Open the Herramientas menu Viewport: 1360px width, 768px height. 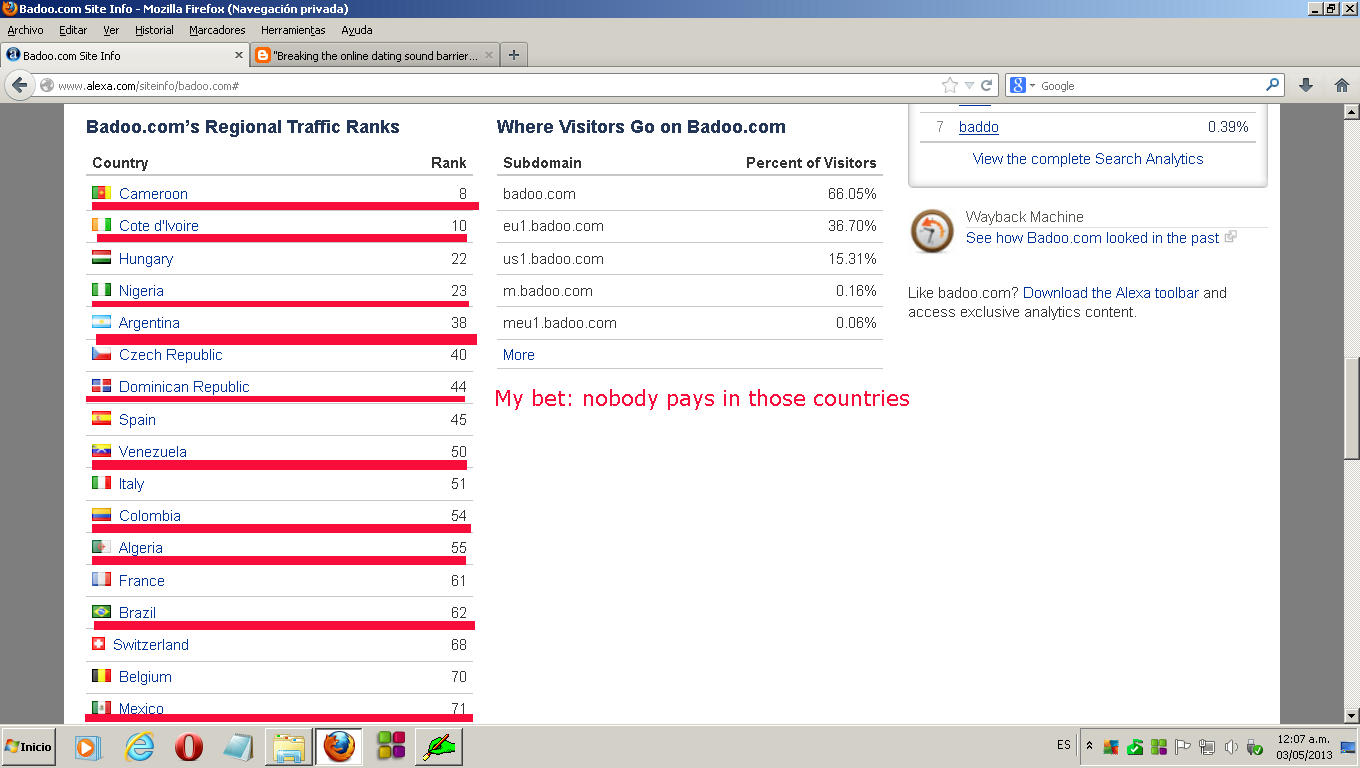pos(293,30)
